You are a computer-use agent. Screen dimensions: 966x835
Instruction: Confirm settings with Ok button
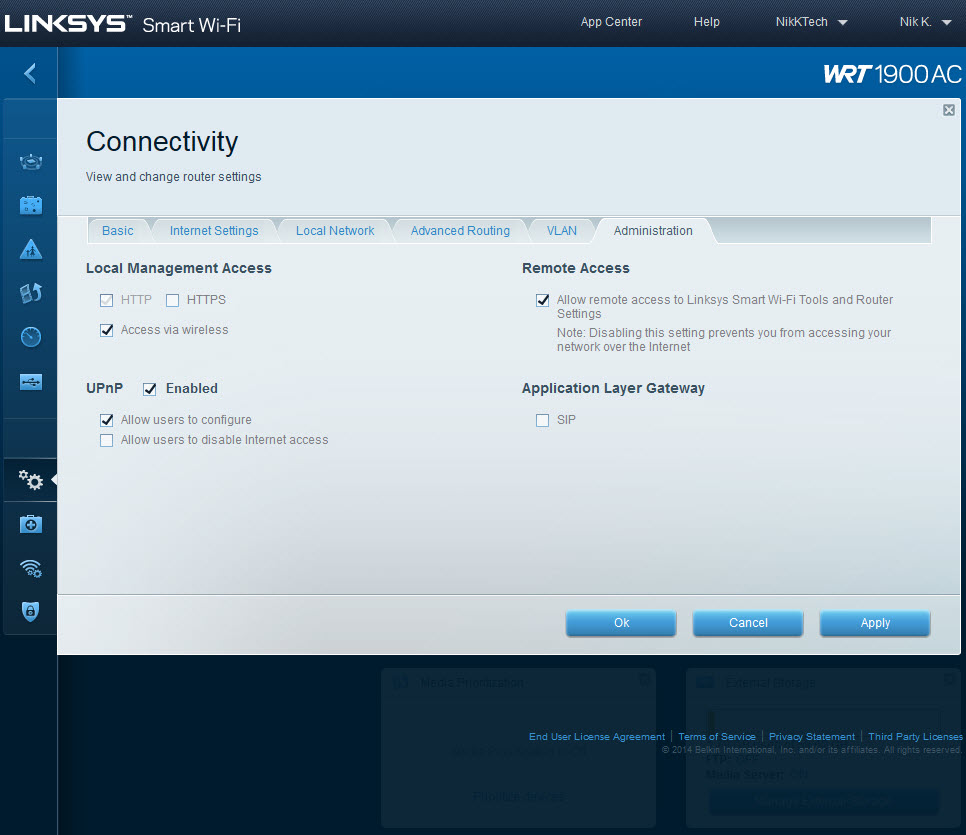click(x=621, y=623)
